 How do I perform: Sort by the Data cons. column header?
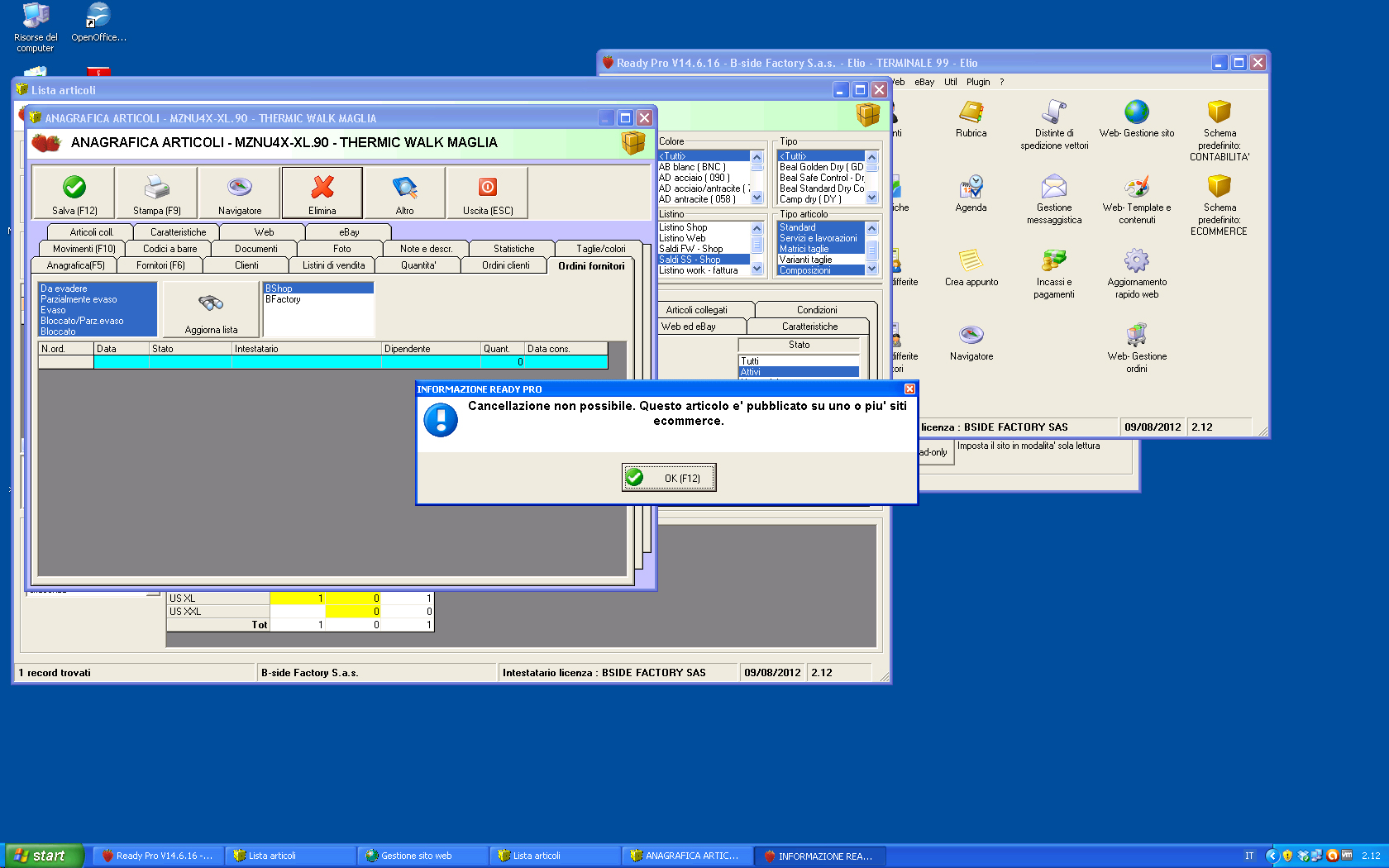coord(566,349)
